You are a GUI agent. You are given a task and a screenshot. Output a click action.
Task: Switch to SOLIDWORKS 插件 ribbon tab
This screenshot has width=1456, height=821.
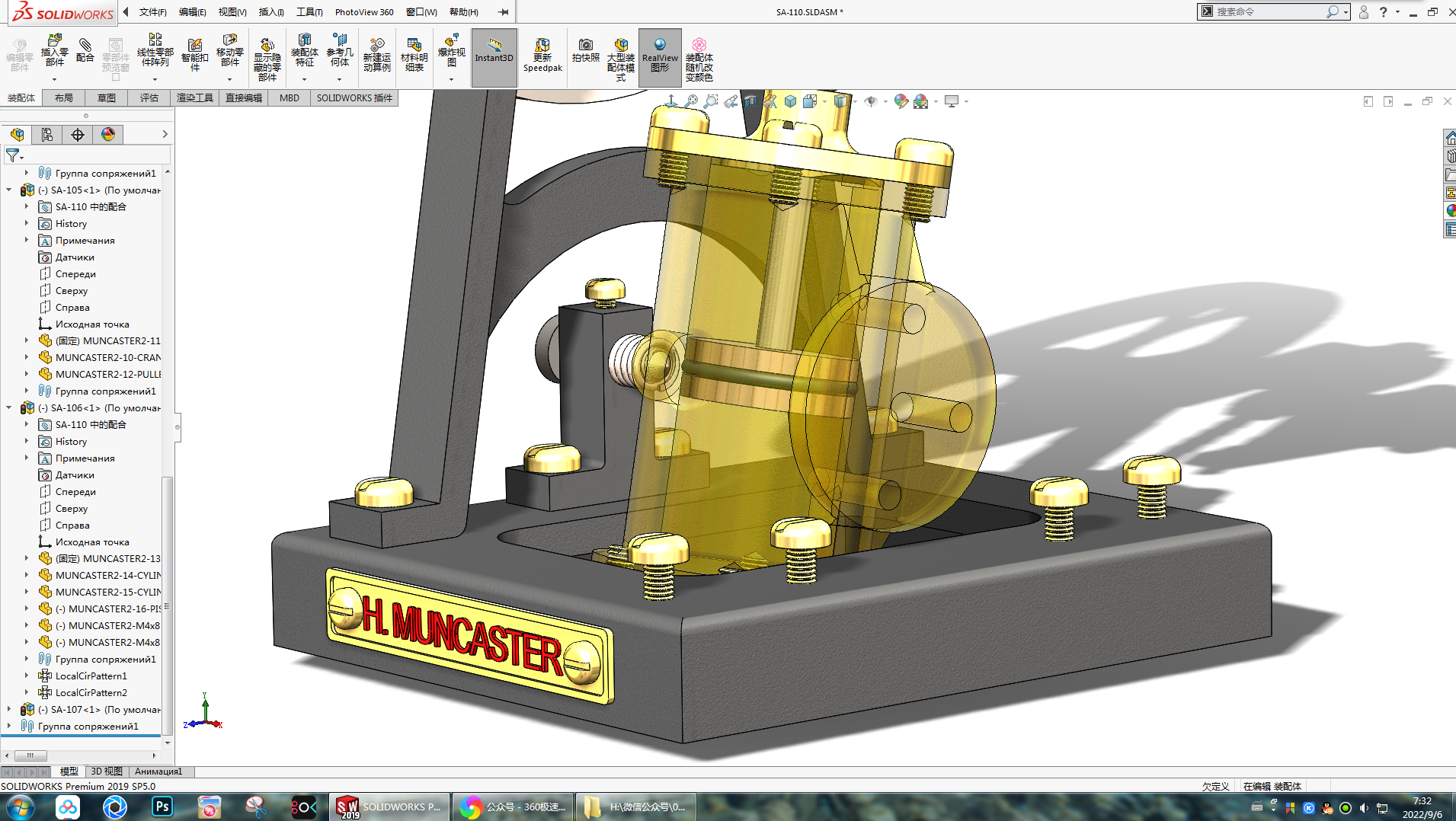354,98
